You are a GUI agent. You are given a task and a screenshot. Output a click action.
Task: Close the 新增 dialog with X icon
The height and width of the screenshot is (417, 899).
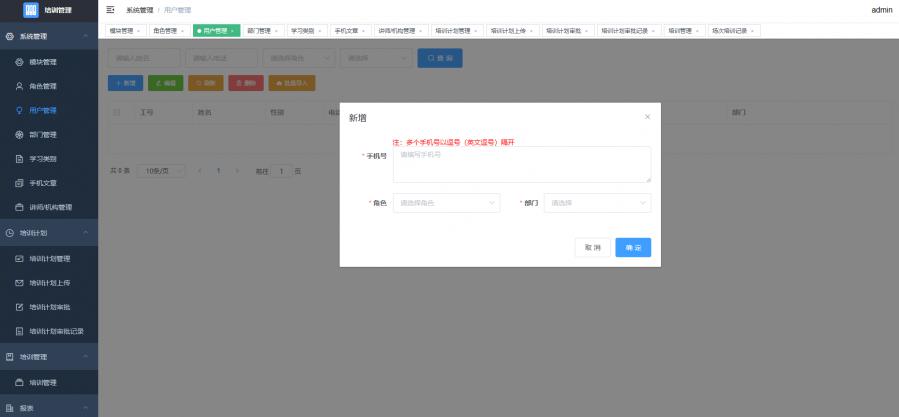[647, 117]
